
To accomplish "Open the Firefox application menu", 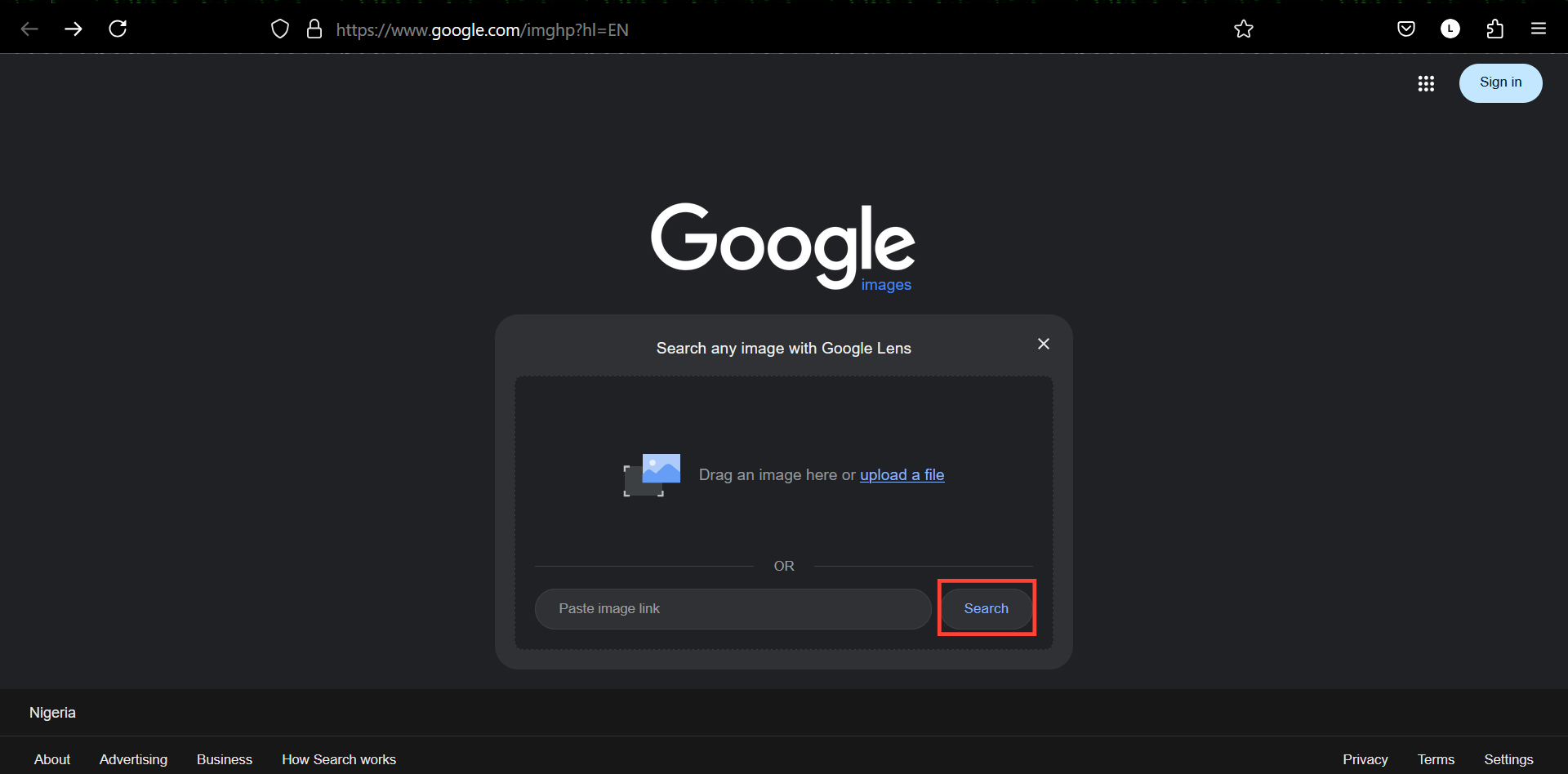I will pos(1539,29).
